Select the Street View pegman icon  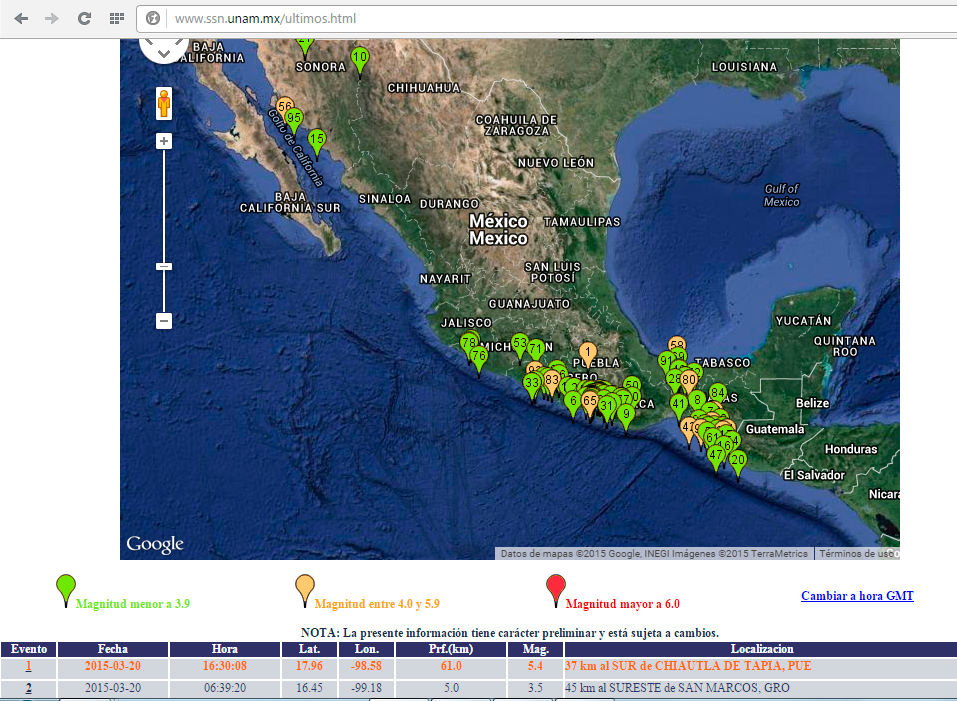click(x=164, y=103)
